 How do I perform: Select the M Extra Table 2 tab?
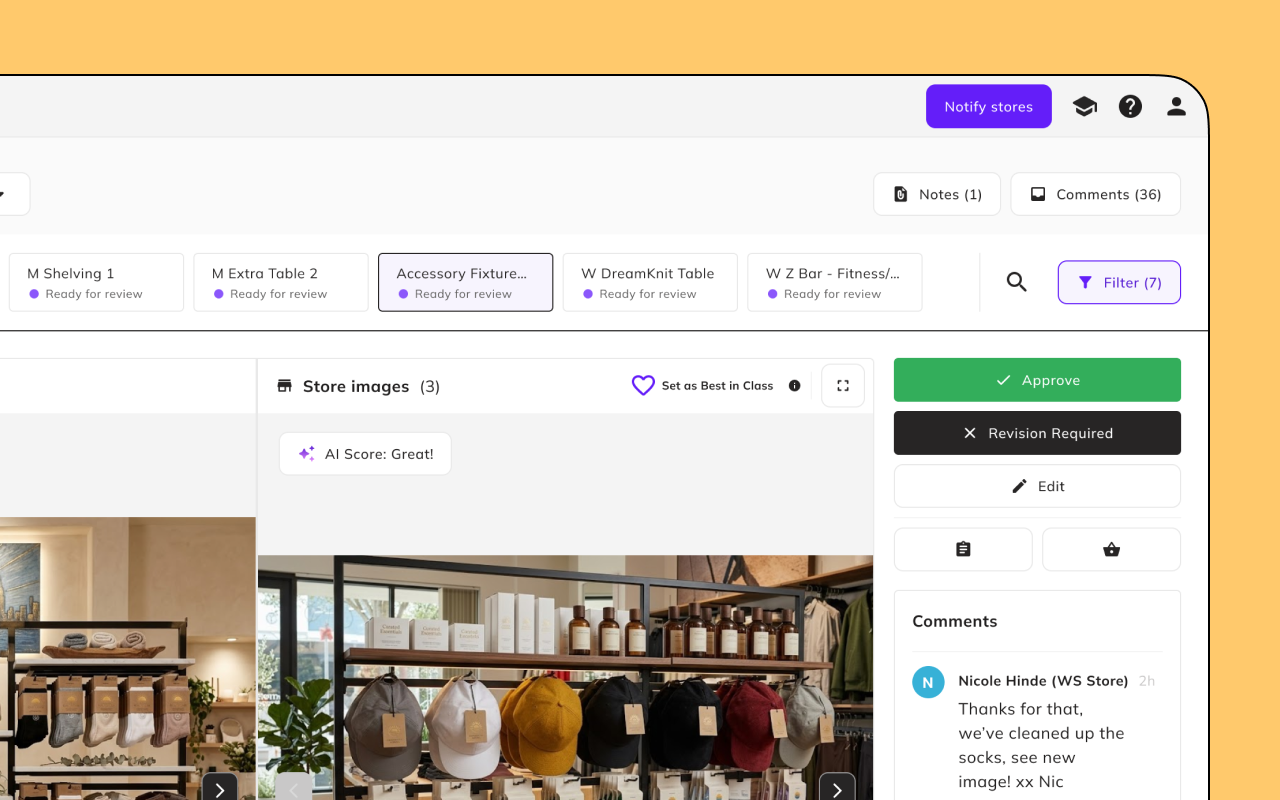pyautogui.click(x=280, y=282)
